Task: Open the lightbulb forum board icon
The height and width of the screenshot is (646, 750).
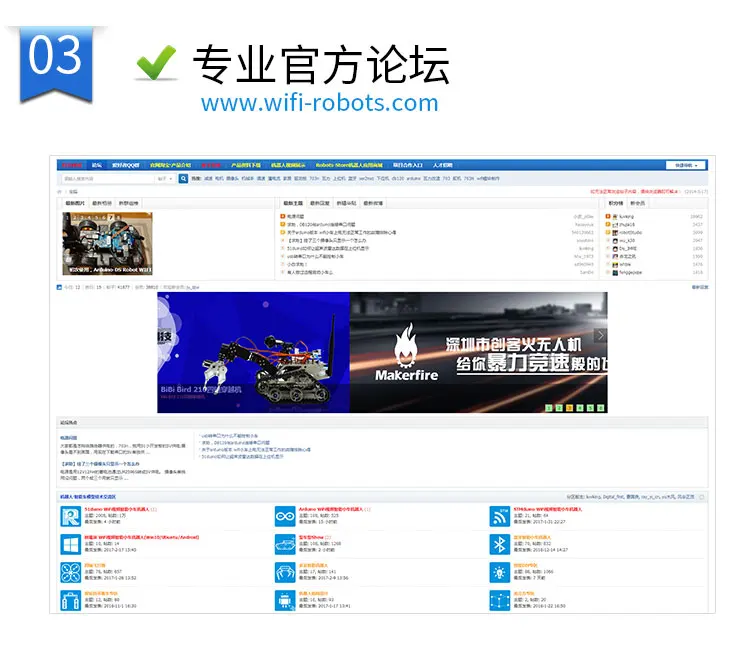Action: coord(499,572)
